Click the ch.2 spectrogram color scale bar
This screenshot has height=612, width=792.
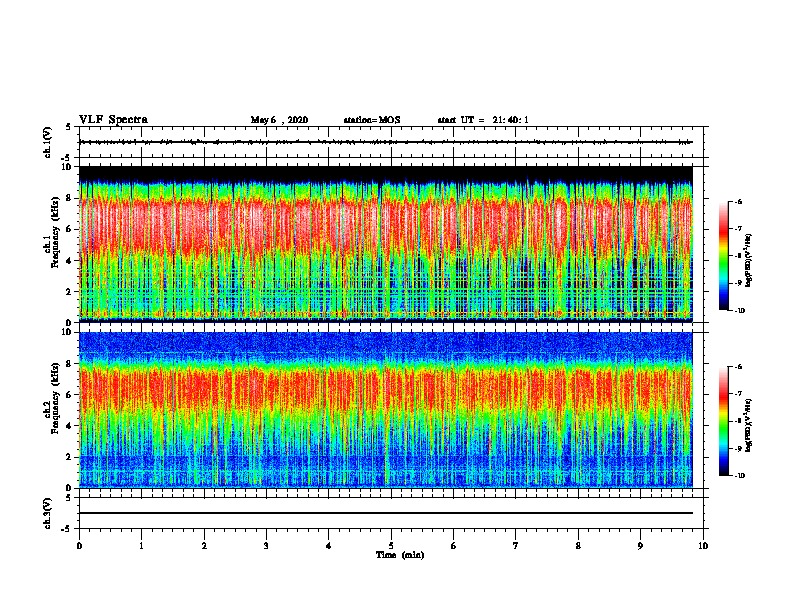723,421
